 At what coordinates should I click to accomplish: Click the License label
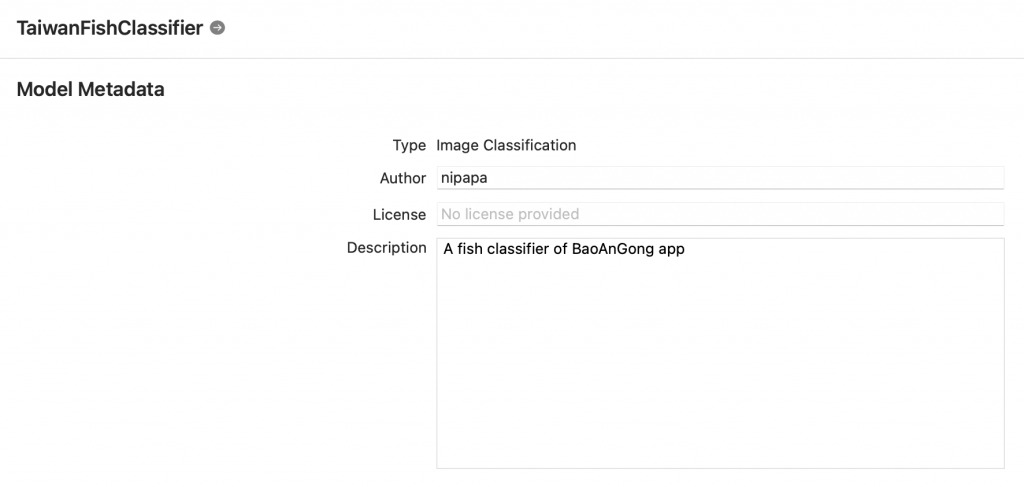click(399, 214)
